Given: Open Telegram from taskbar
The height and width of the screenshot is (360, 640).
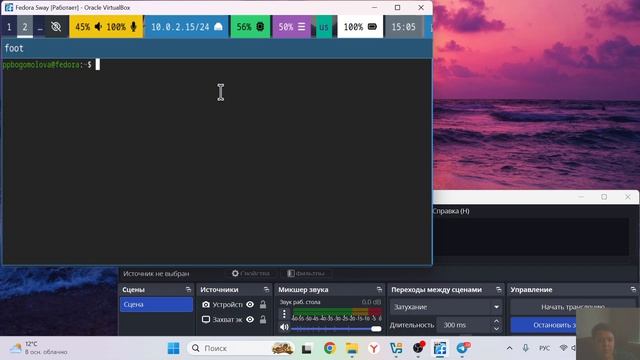Looking at the screenshot, I should coord(462,348).
